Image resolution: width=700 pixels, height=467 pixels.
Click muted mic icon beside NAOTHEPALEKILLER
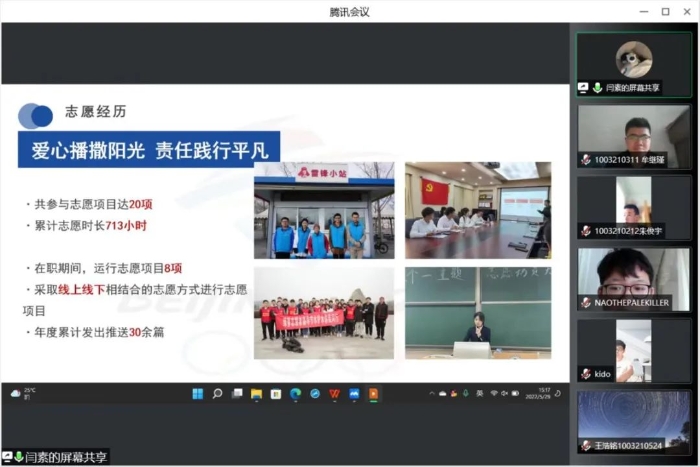pos(586,302)
